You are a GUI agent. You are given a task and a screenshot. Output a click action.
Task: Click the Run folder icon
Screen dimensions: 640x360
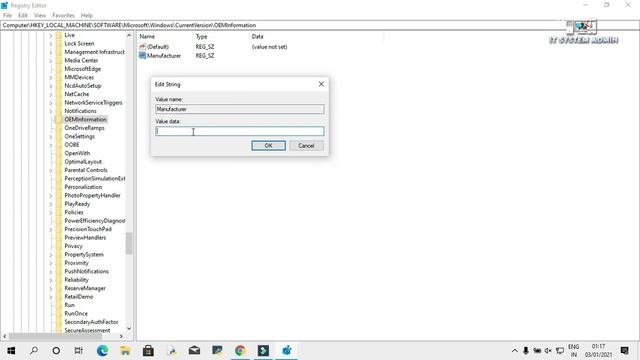(59, 305)
